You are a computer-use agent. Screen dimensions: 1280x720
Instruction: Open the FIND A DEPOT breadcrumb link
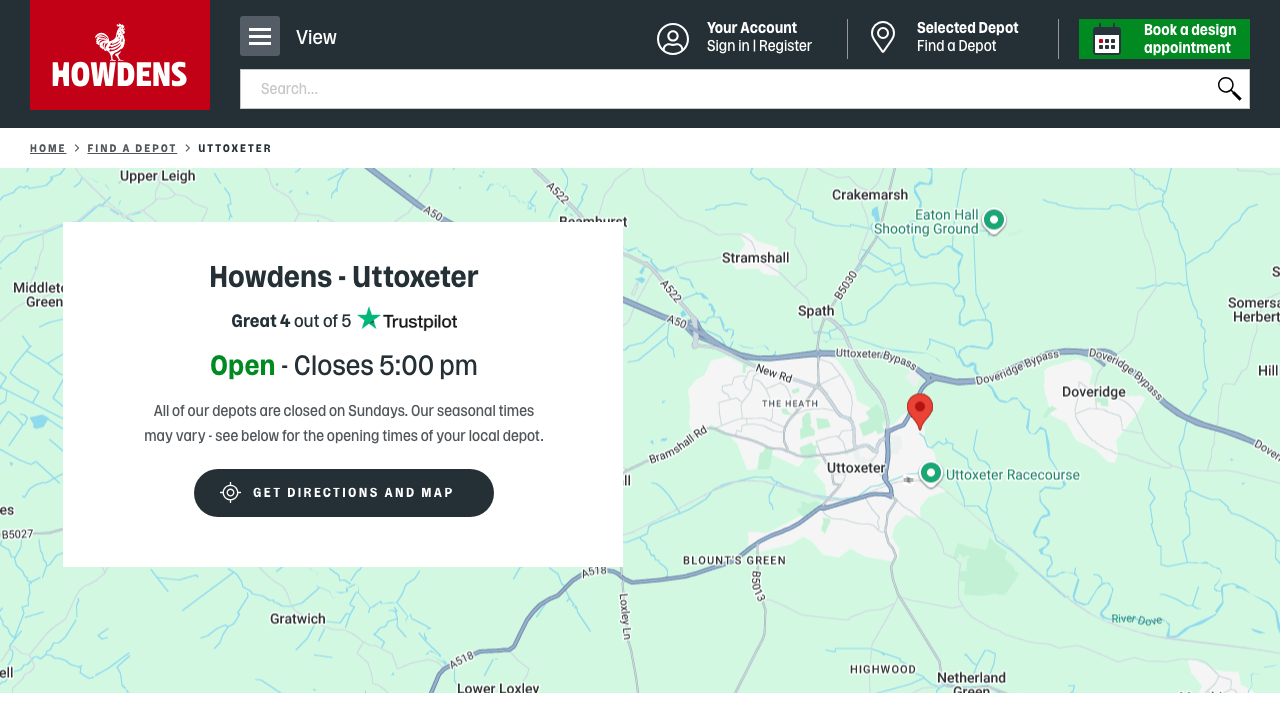click(x=131, y=148)
